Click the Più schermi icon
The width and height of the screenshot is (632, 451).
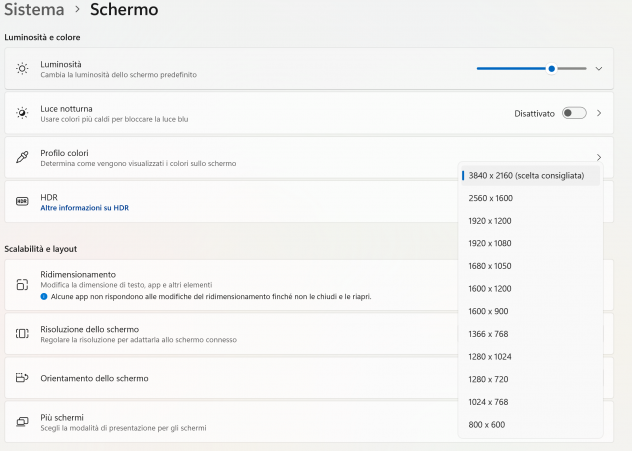tap(22, 422)
